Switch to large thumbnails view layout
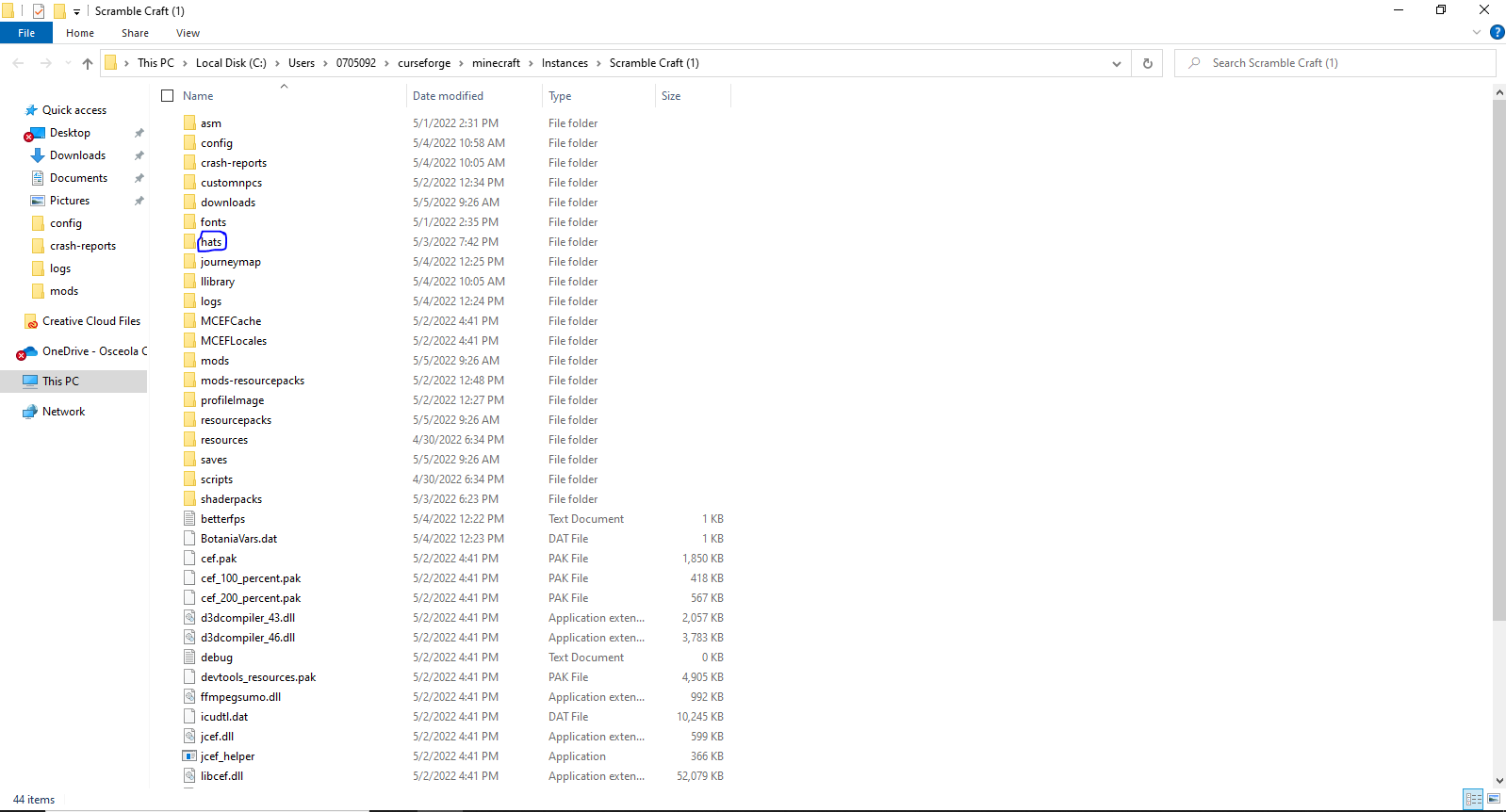 coord(1494,799)
